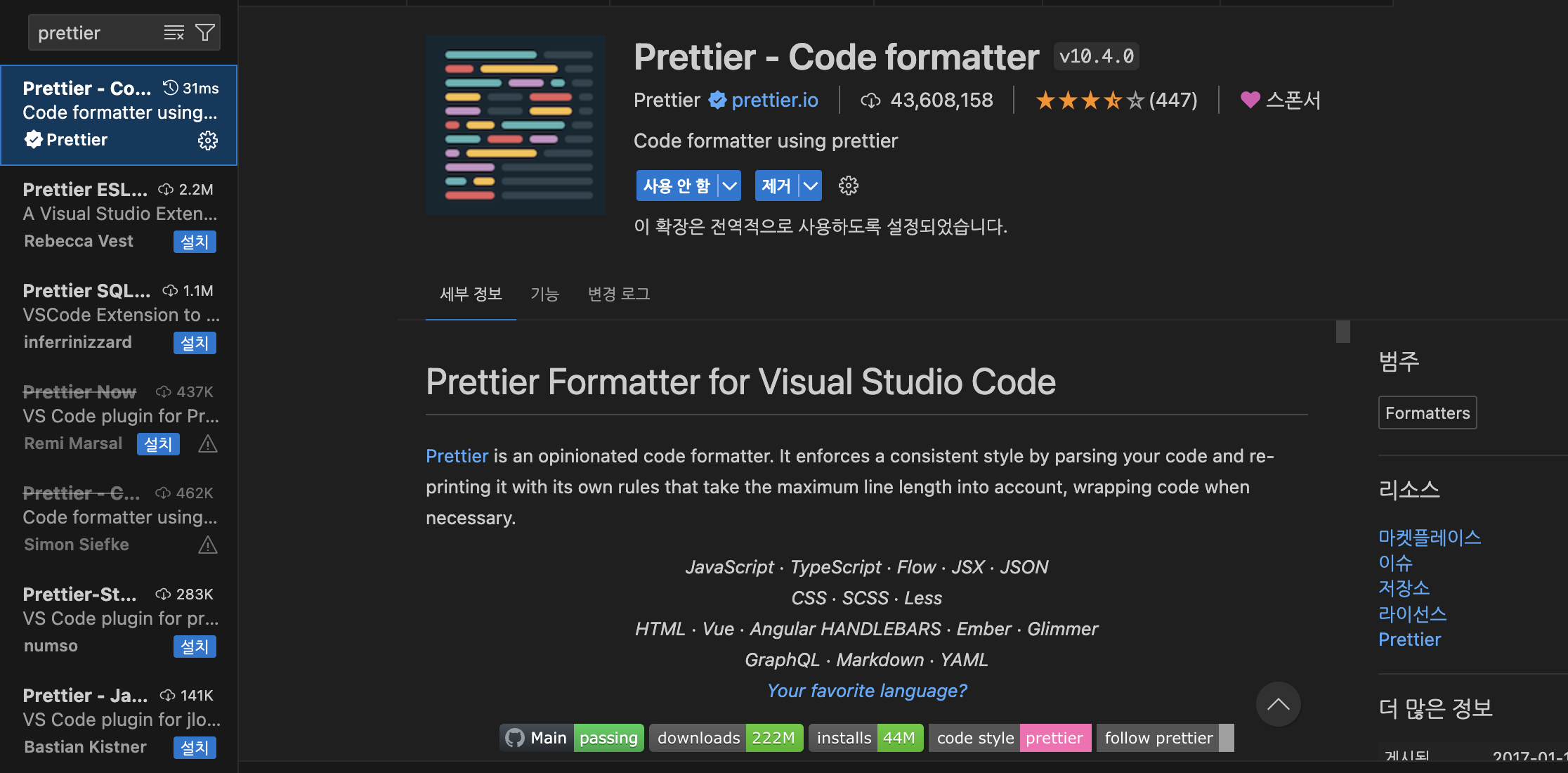Viewport: 1568px width, 773px height.
Task: Install Prettier ESLint by Rebecca Vest
Action: (195, 242)
